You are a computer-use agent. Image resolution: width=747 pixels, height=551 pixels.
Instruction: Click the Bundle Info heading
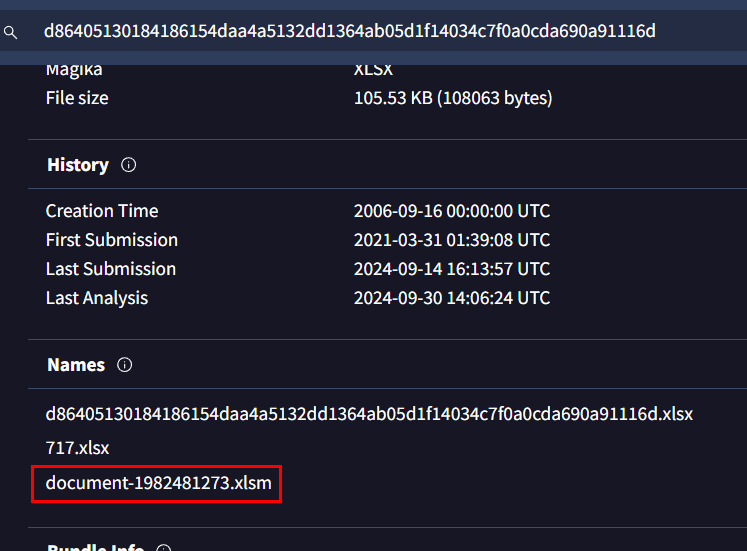[x=96, y=546]
